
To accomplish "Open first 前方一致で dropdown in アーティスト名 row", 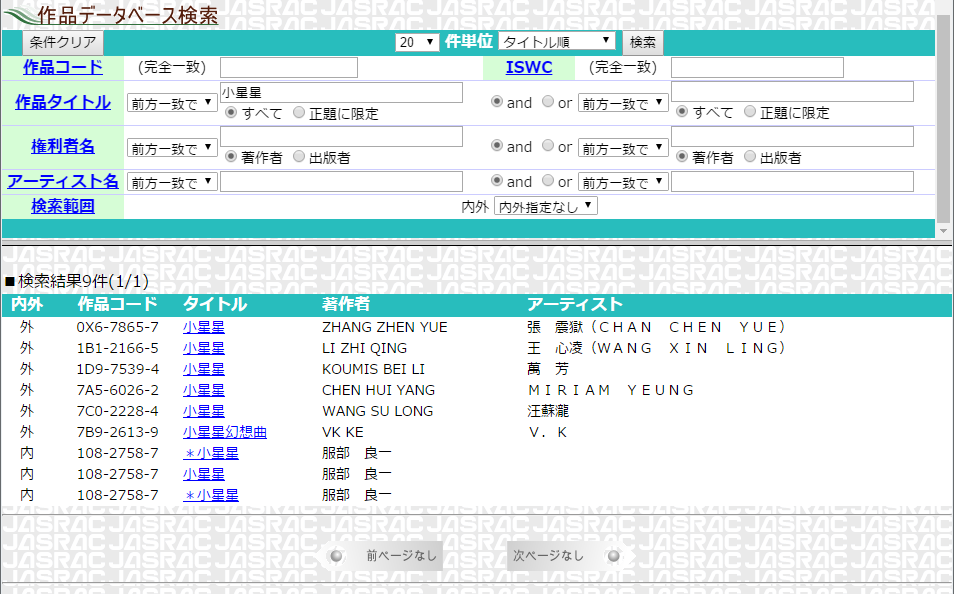I will coord(172,181).
